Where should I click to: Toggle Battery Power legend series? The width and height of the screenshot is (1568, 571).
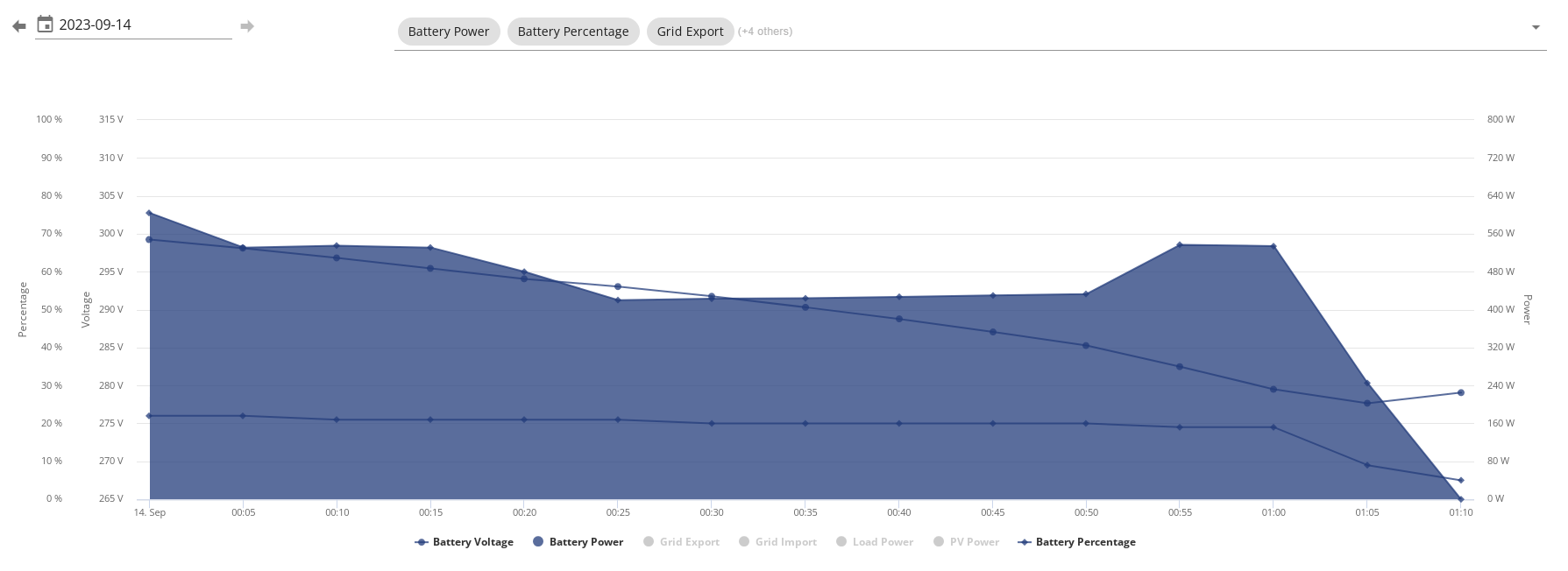(x=578, y=542)
